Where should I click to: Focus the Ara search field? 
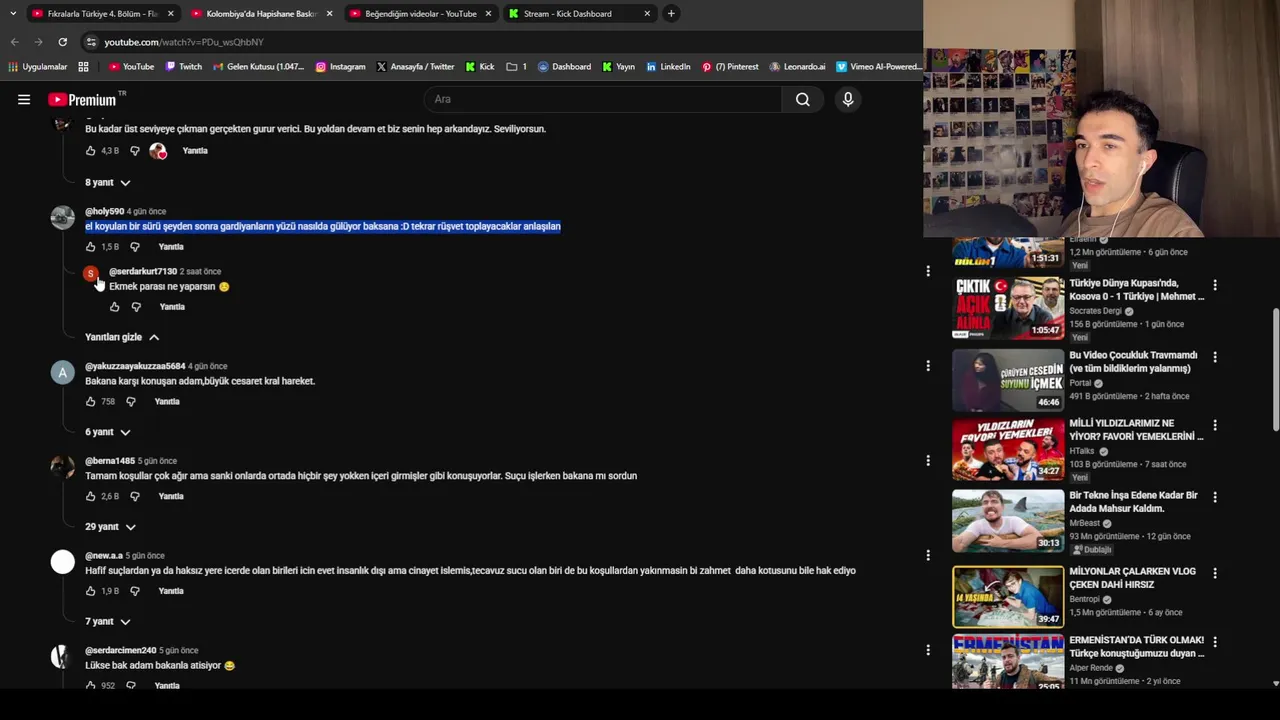(x=603, y=99)
